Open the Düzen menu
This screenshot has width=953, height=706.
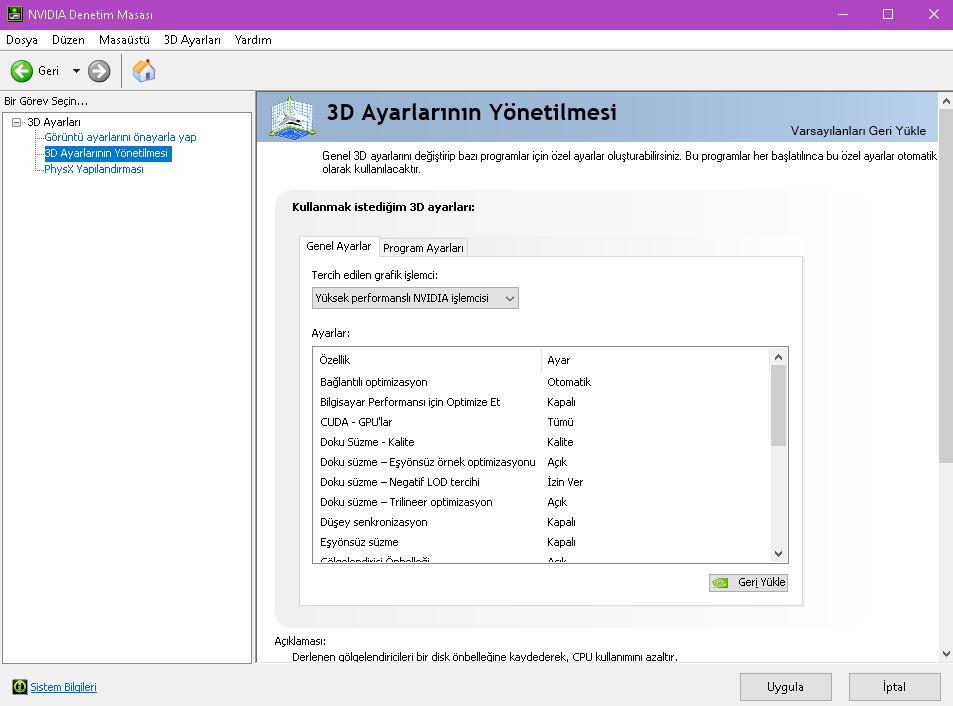click(68, 40)
